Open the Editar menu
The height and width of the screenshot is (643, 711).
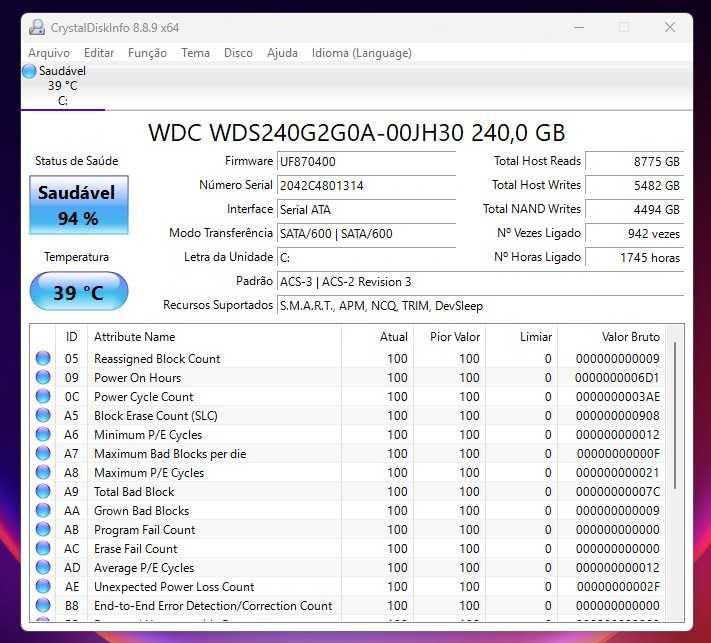tap(99, 53)
